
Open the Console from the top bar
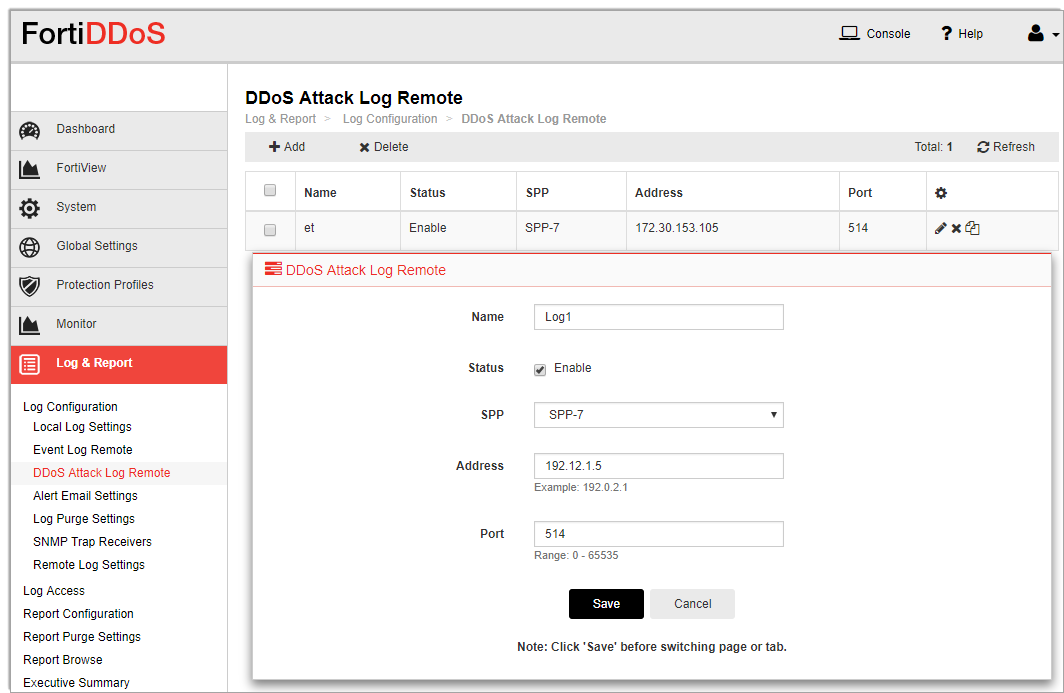(874, 33)
